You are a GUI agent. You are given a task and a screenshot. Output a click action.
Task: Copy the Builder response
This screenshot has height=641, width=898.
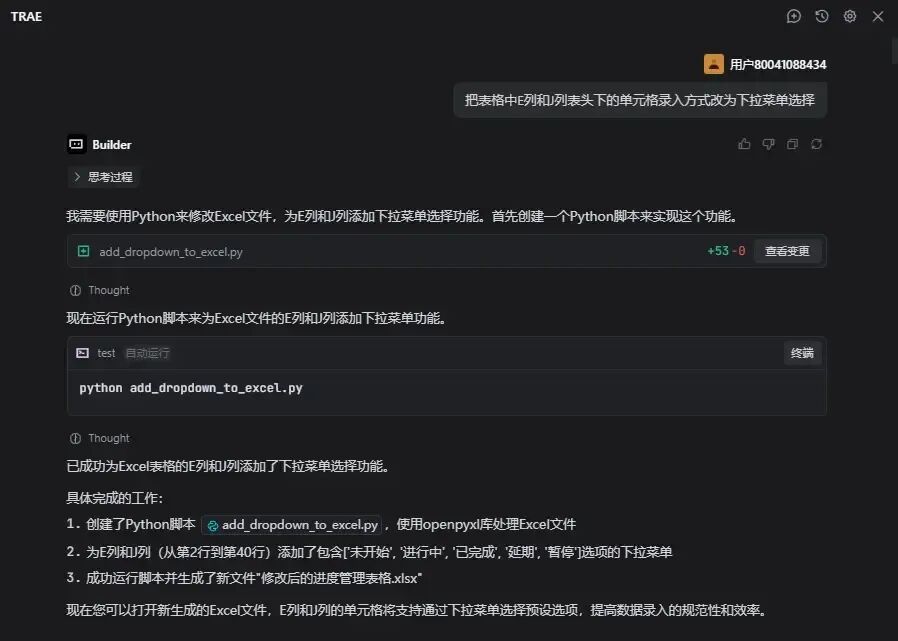pyautogui.click(x=792, y=144)
